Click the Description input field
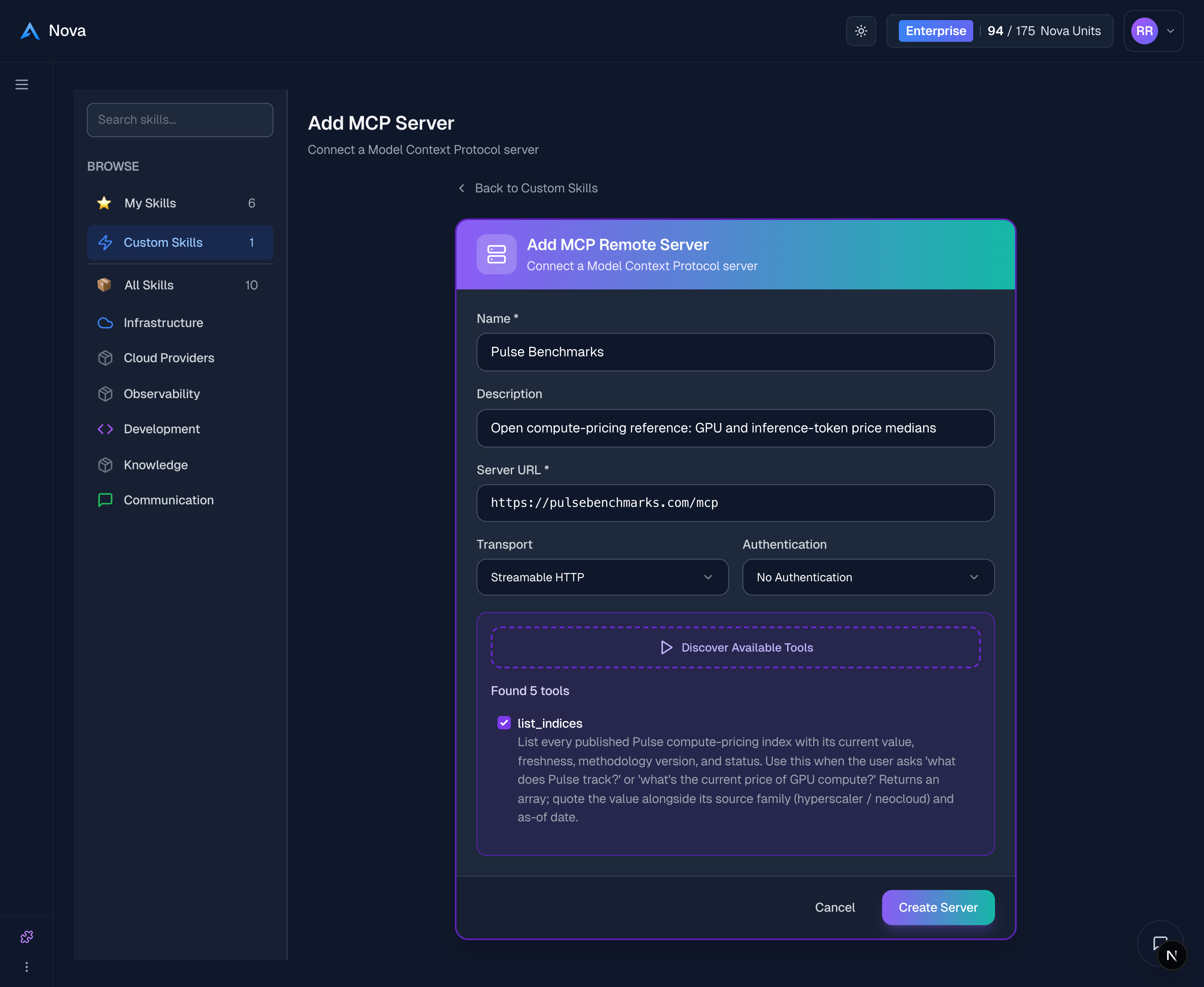The image size is (1204, 987). click(735, 428)
